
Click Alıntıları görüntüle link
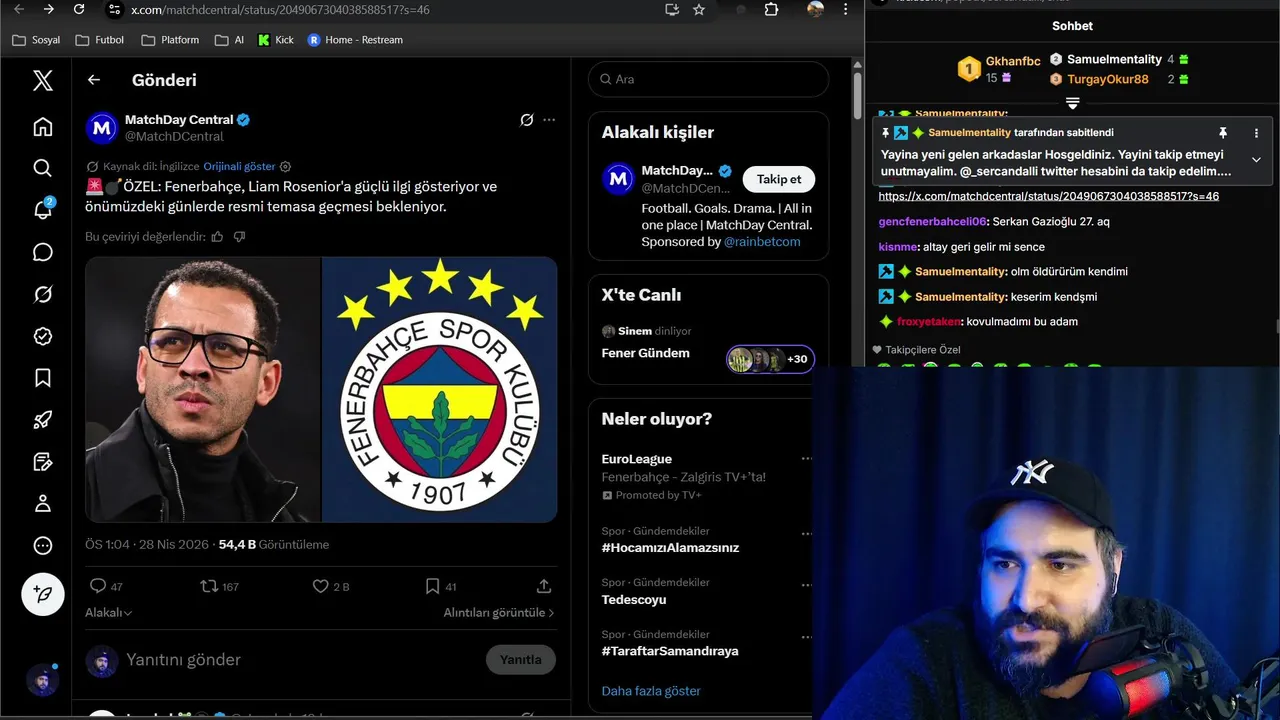499,613
